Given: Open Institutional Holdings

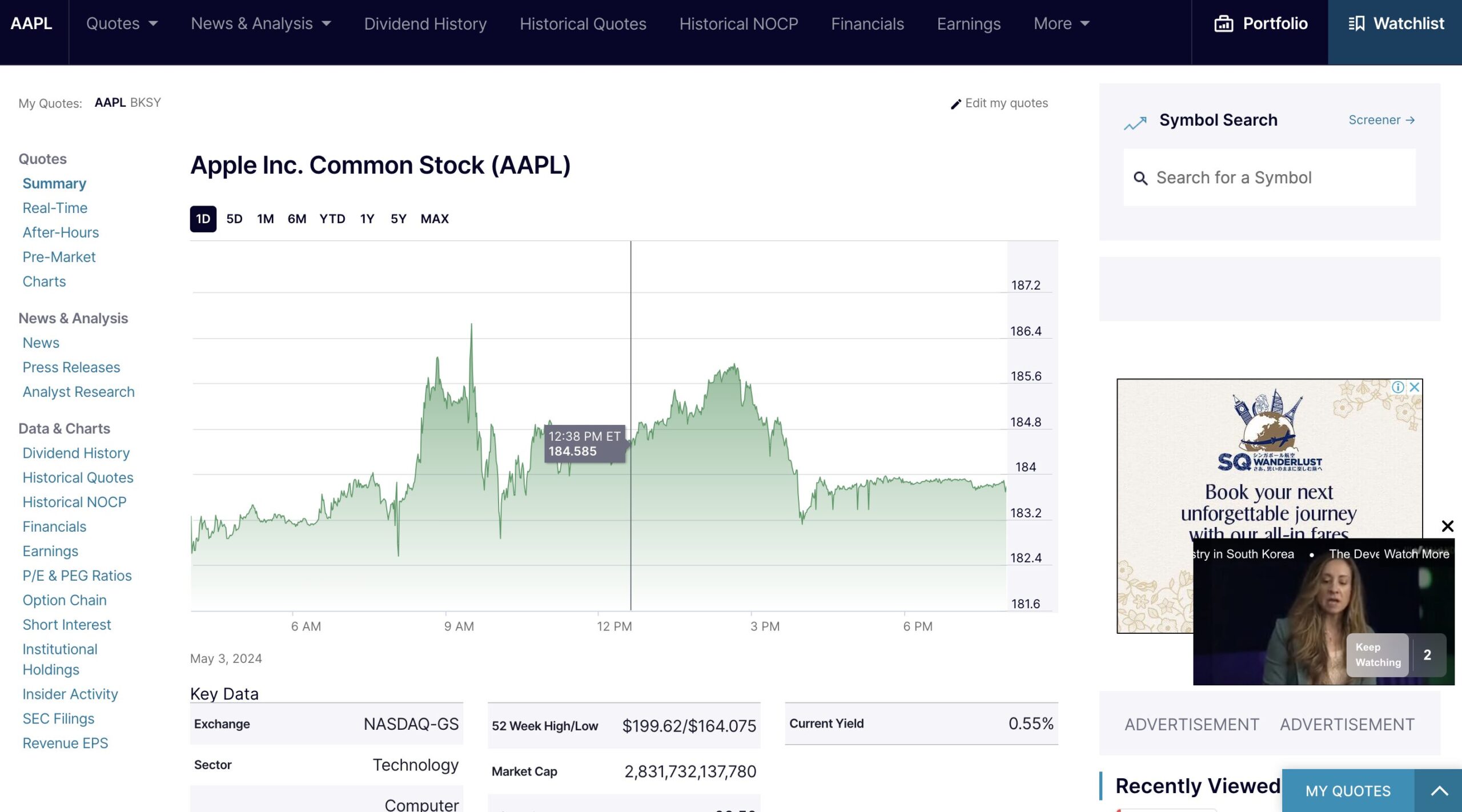Looking at the screenshot, I should [60, 660].
